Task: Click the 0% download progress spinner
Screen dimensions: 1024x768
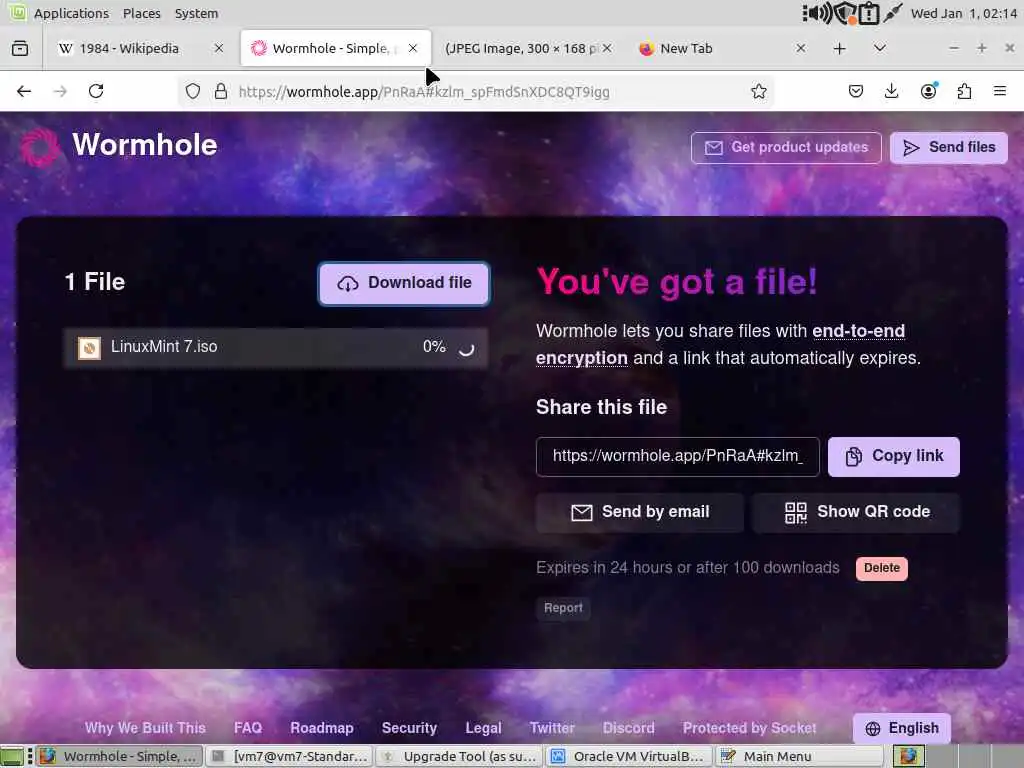Action: [466, 348]
